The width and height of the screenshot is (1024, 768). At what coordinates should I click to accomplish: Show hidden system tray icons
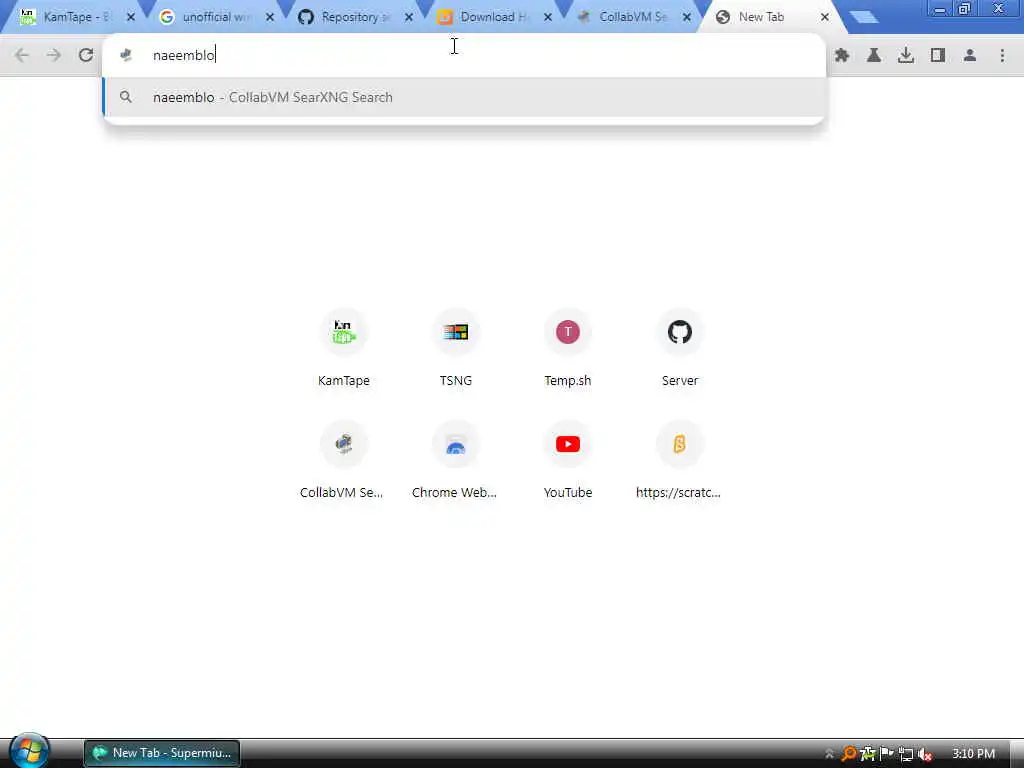(829, 754)
